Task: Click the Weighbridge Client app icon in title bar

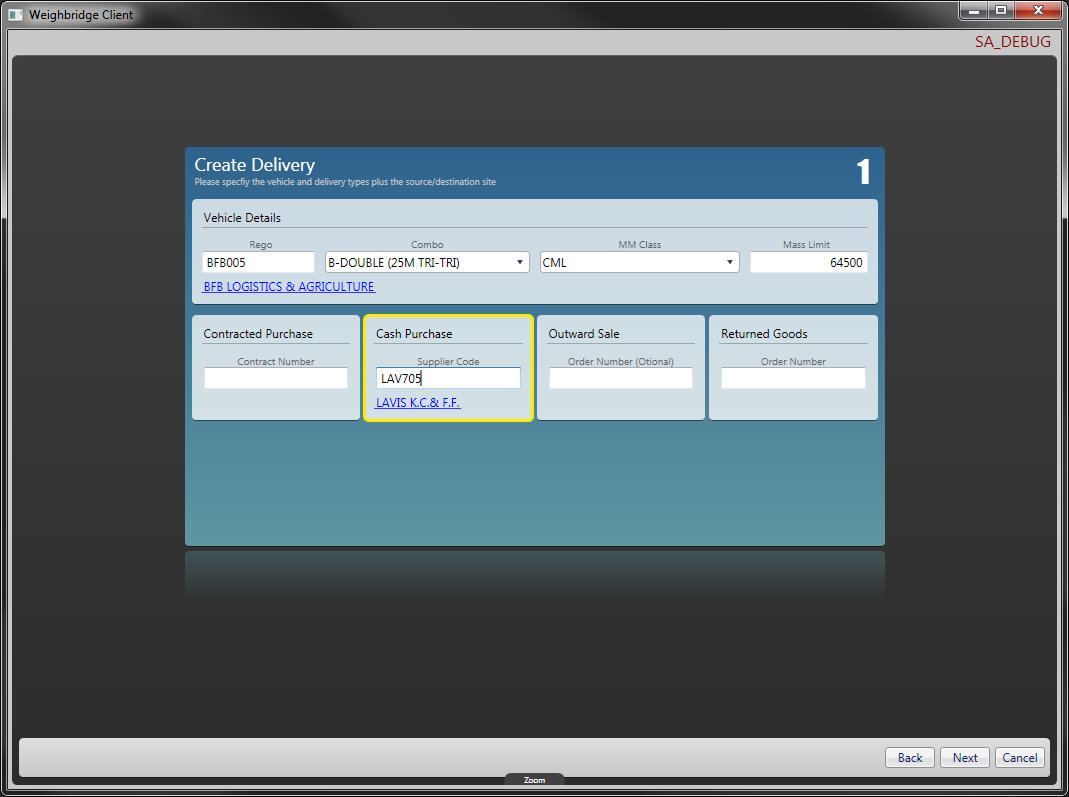Action: point(16,15)
